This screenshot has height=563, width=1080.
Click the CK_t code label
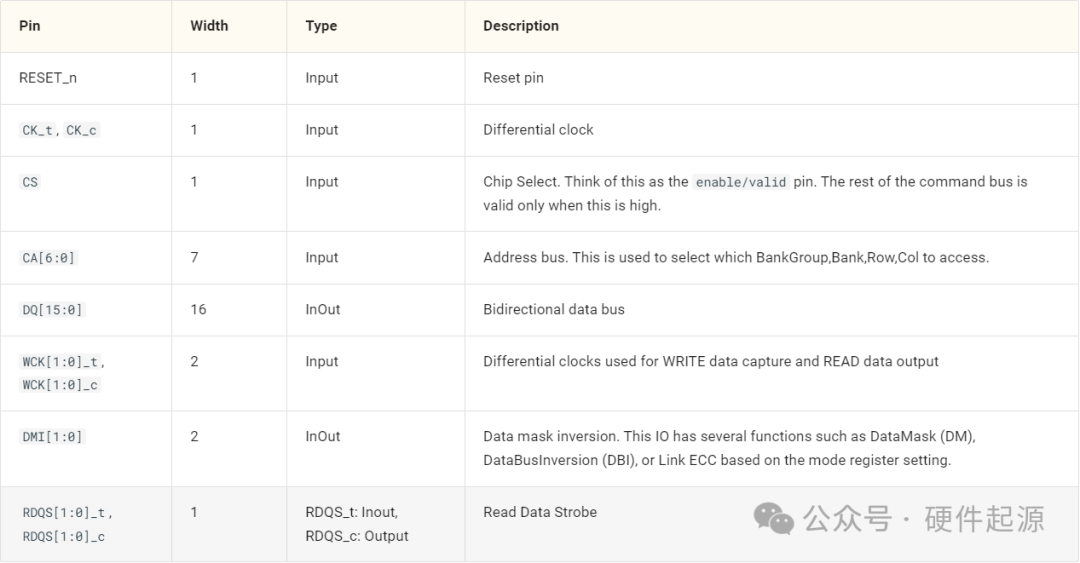(38, 130)
